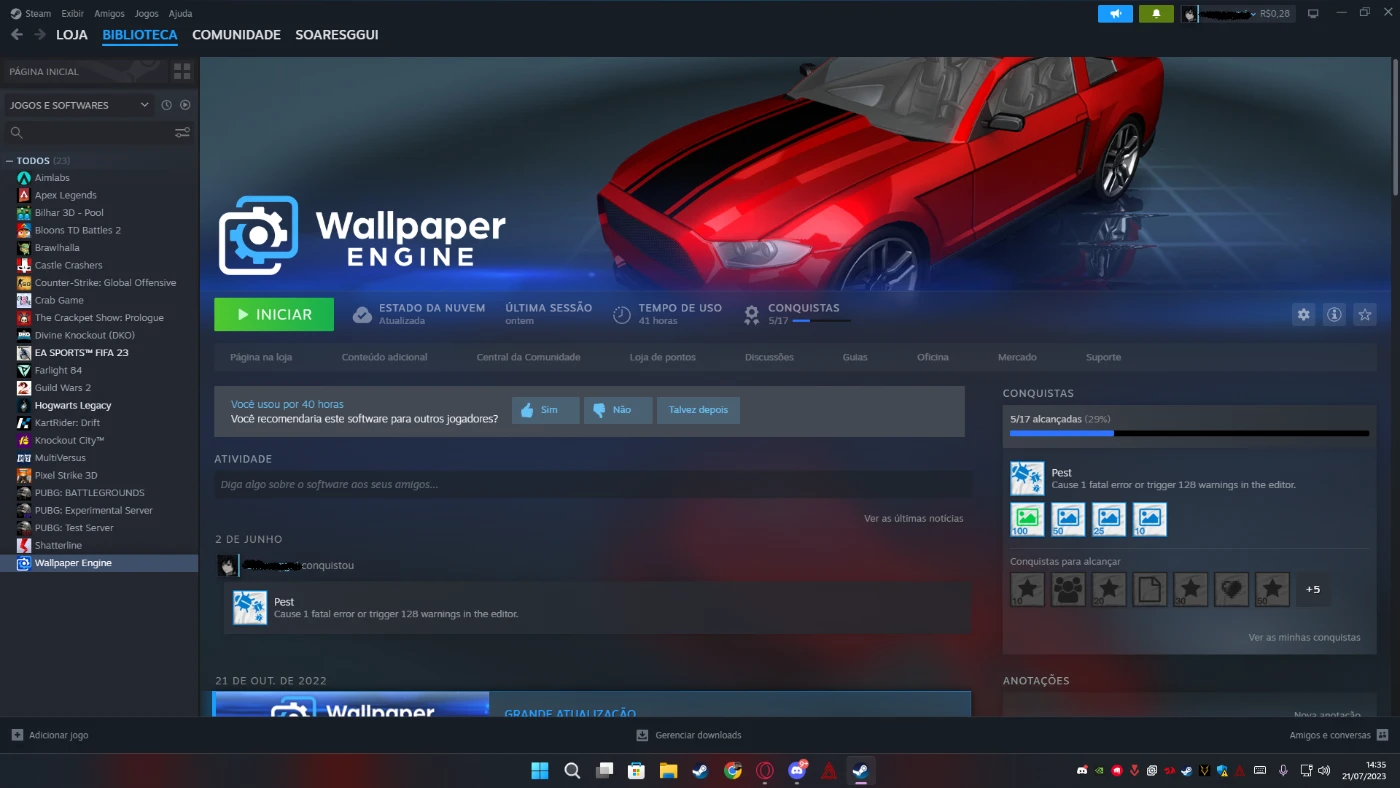Select the unlocked 10 wallpapers achievement icon
Viewport: 1400px width, 788px height.
1150,519
